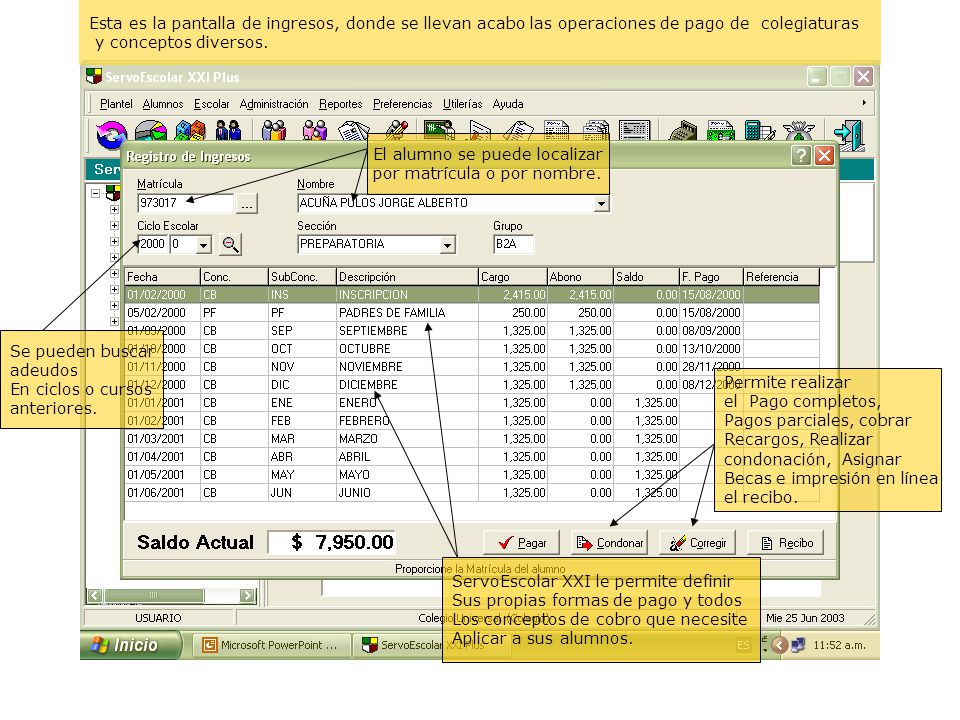960x720 pixels.
Task: Open the Sección PREPARATORIA dropdown
Action: click(x=448, y=245)
